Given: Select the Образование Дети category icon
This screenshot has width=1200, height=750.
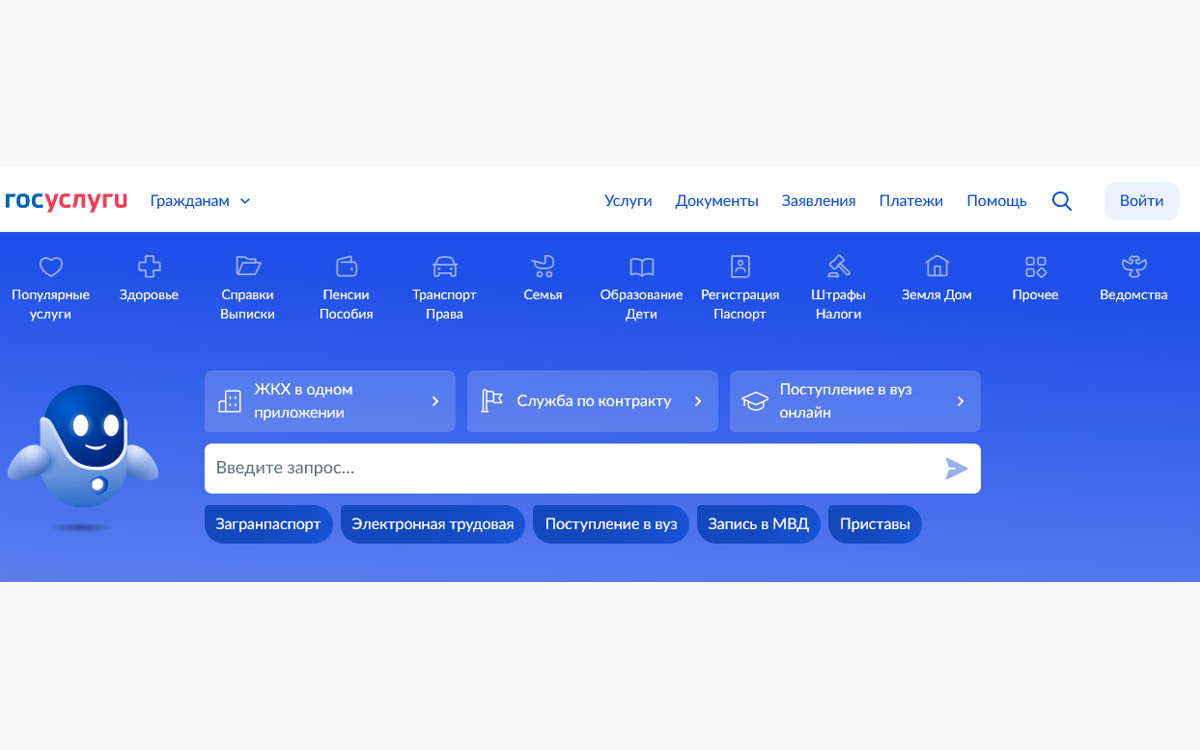Looking at the screenshot, I should (640, 266).
